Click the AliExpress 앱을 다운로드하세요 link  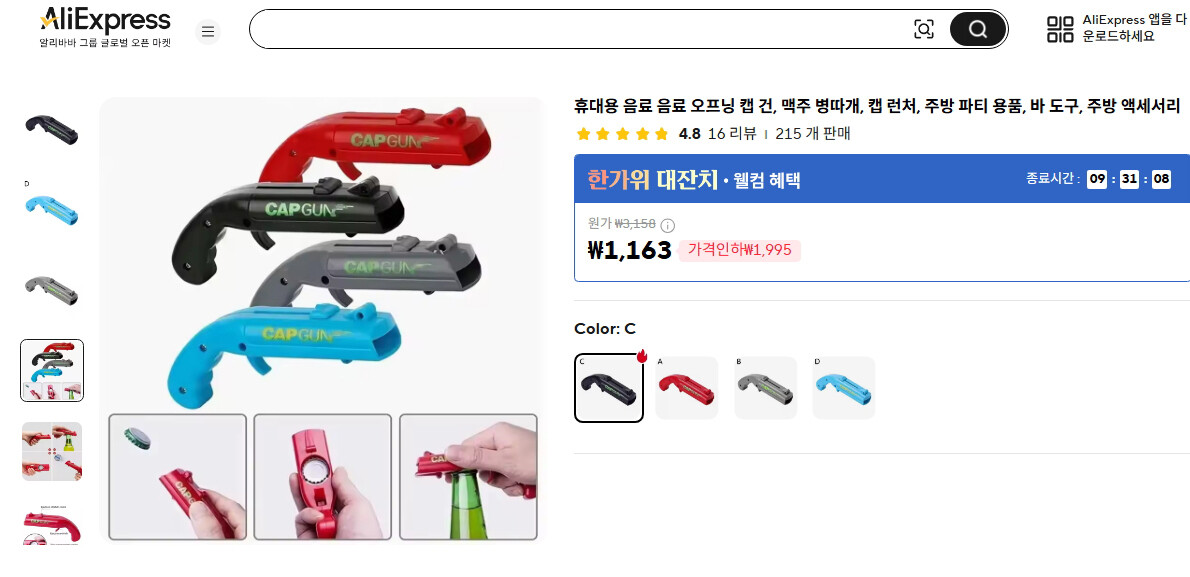click(x=1134, y=28)
